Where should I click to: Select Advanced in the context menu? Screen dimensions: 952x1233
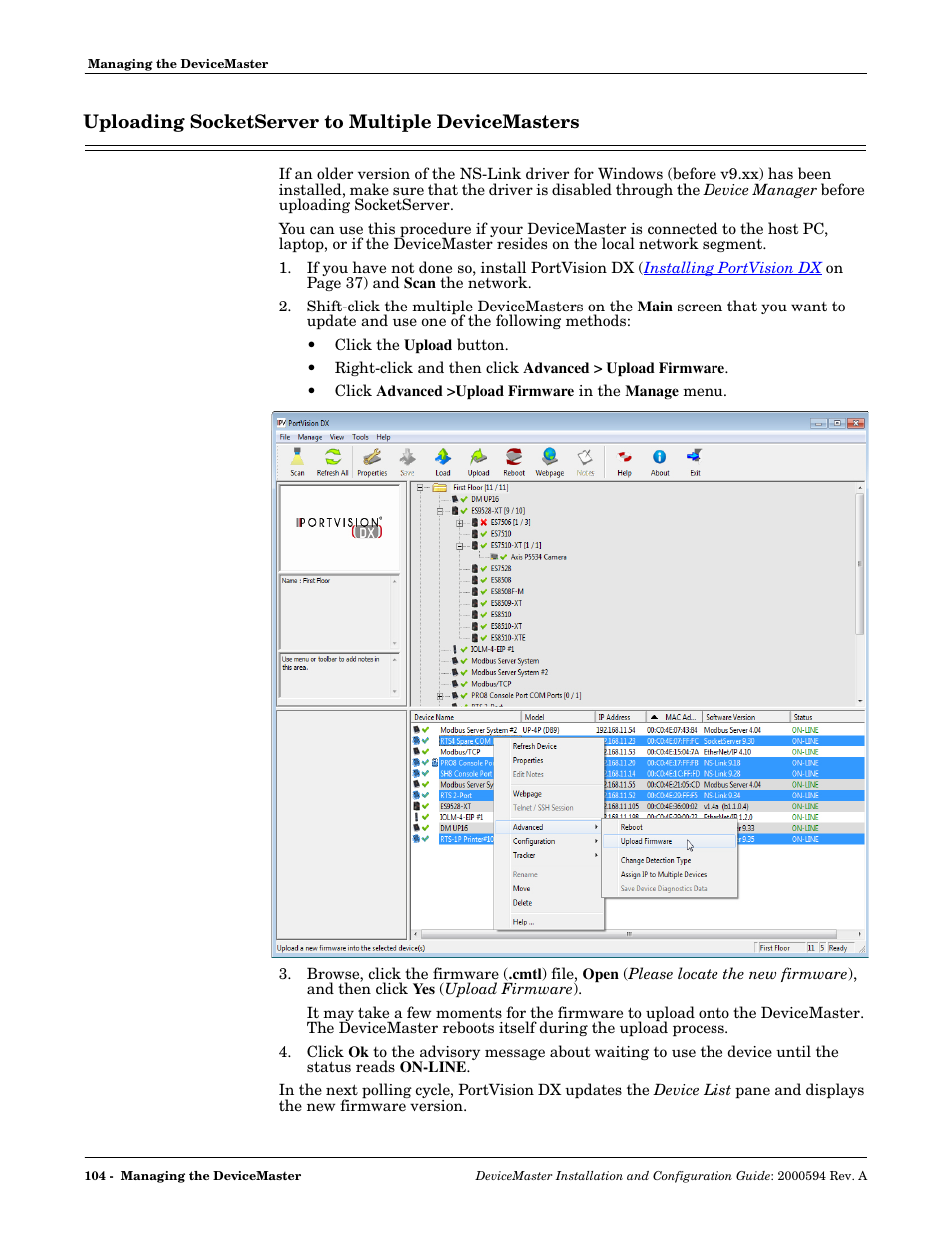pyautogui.click(x=549, y=827)
